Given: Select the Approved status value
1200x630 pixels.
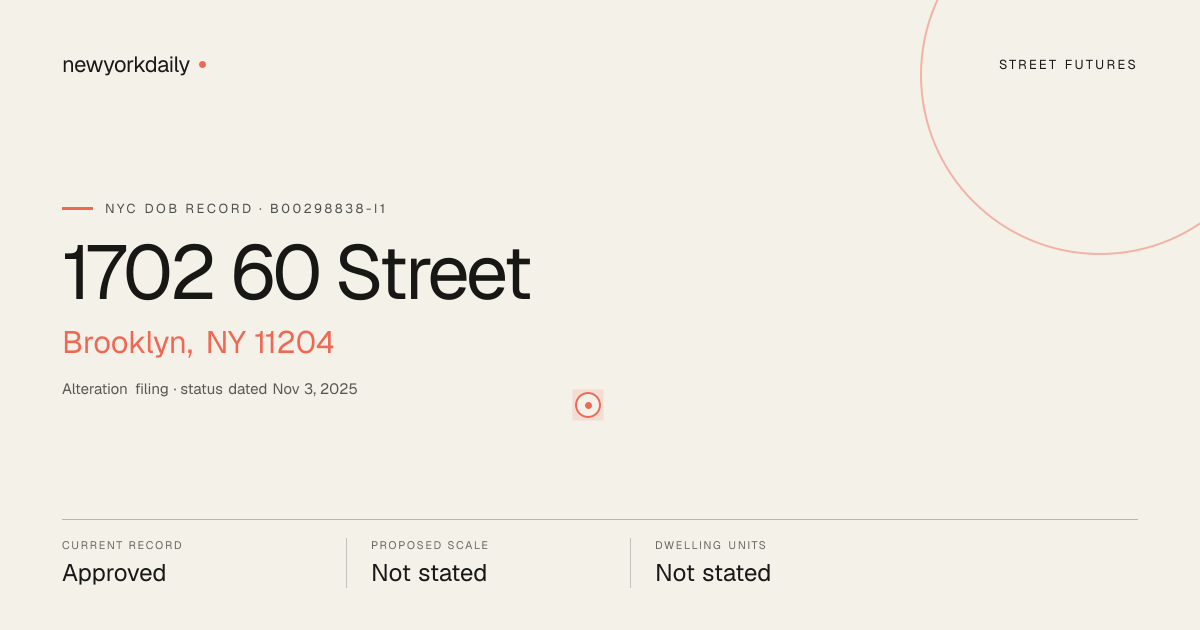Looking at the screenshot, I should click(114, 573).
